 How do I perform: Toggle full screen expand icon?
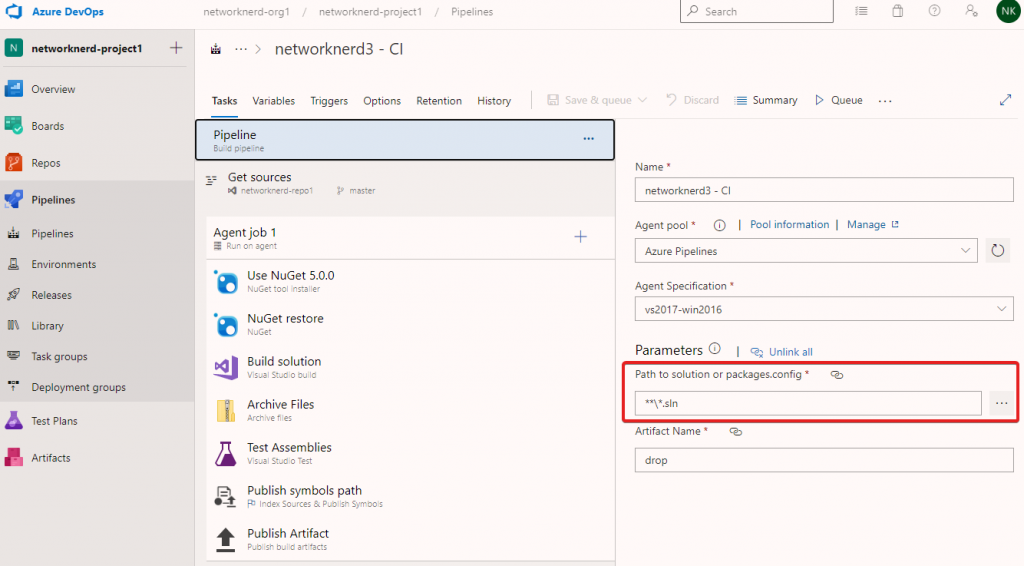coord(1005,100)
